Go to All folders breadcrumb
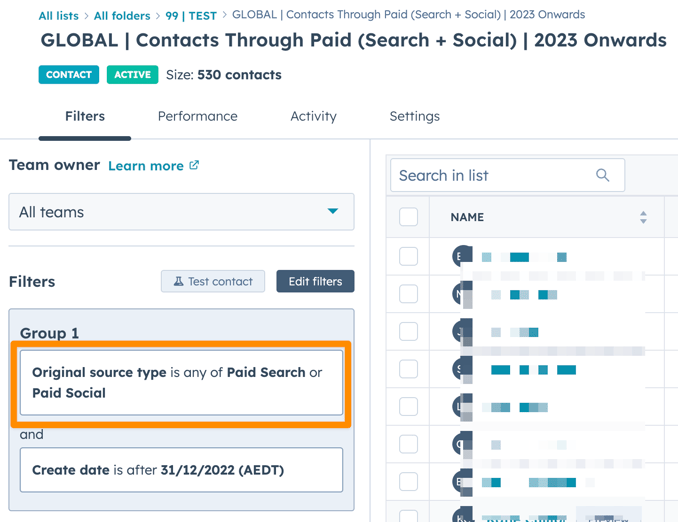678x522 pixels. (122, 16)
